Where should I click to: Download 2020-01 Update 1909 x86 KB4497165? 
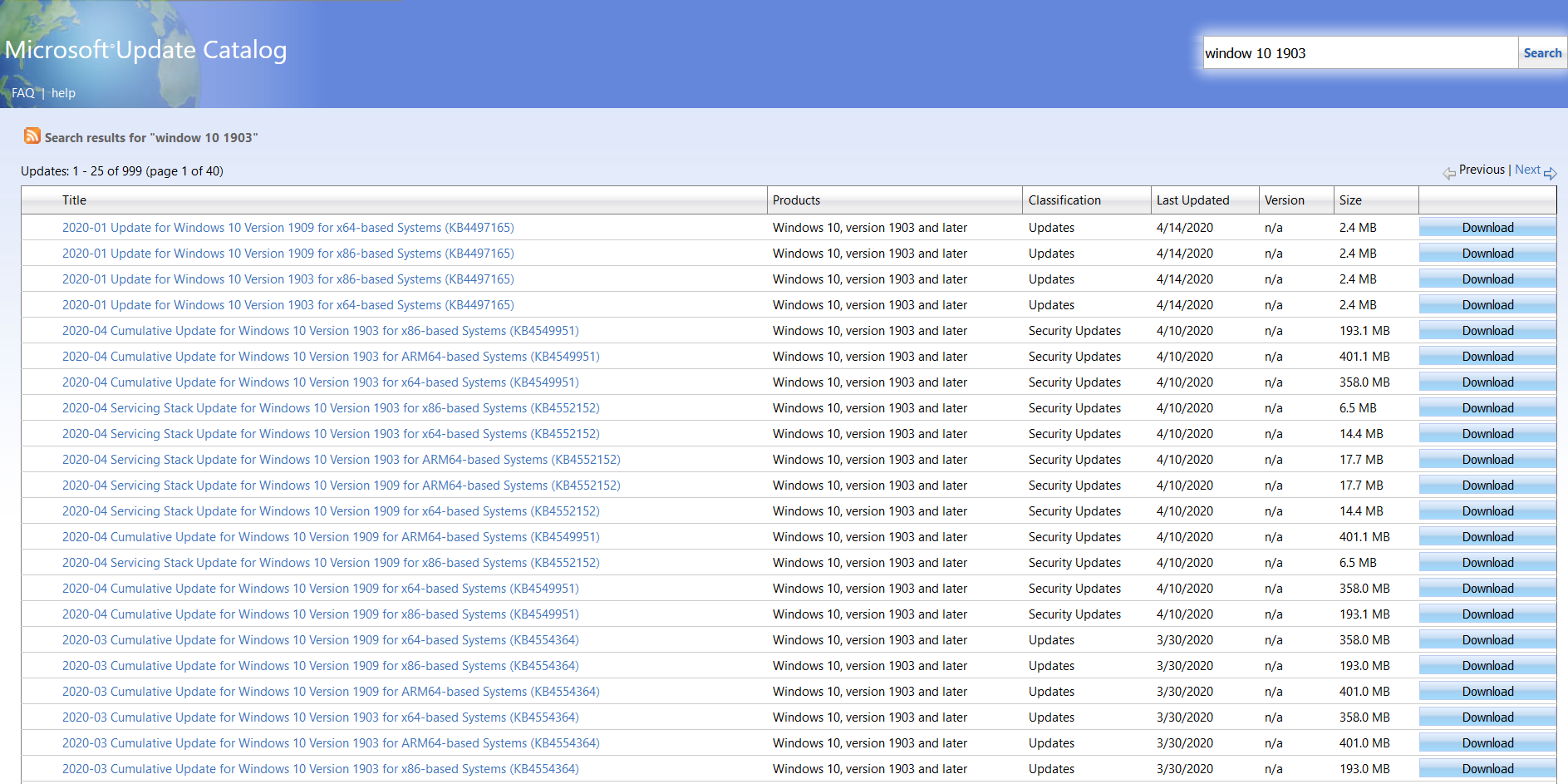1487,254
